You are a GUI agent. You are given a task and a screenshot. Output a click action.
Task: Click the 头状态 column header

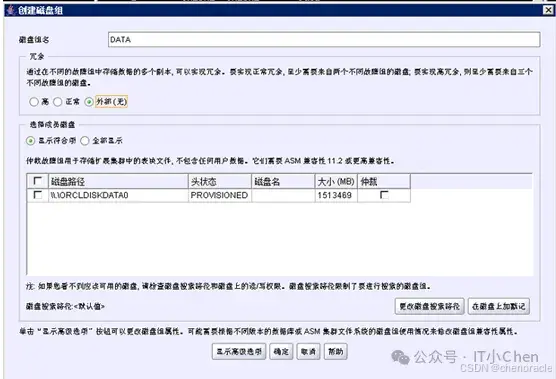(x=220, y=182)
